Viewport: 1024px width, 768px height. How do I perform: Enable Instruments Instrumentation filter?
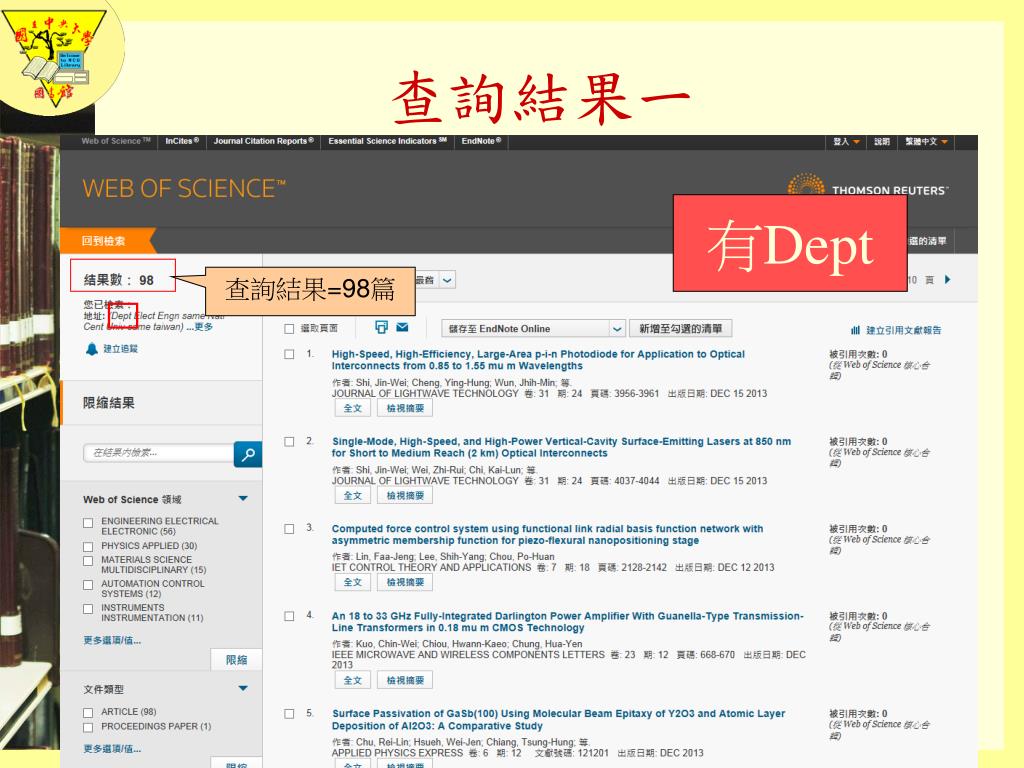[88, 609]
